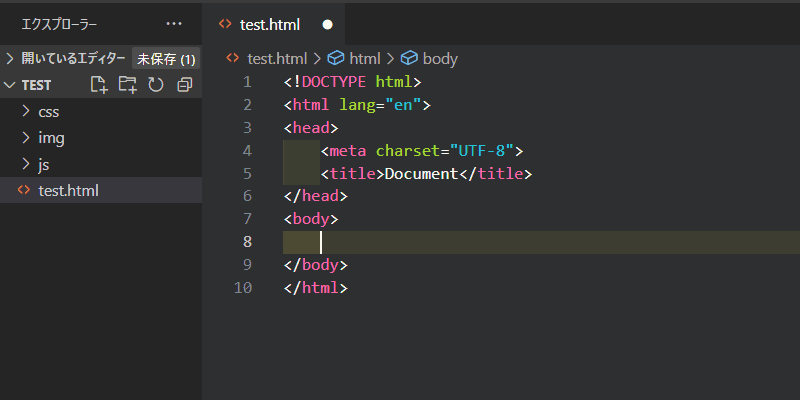Expand the css folder
Viewport: 800px width, 400px height.
tap(26, 111)
